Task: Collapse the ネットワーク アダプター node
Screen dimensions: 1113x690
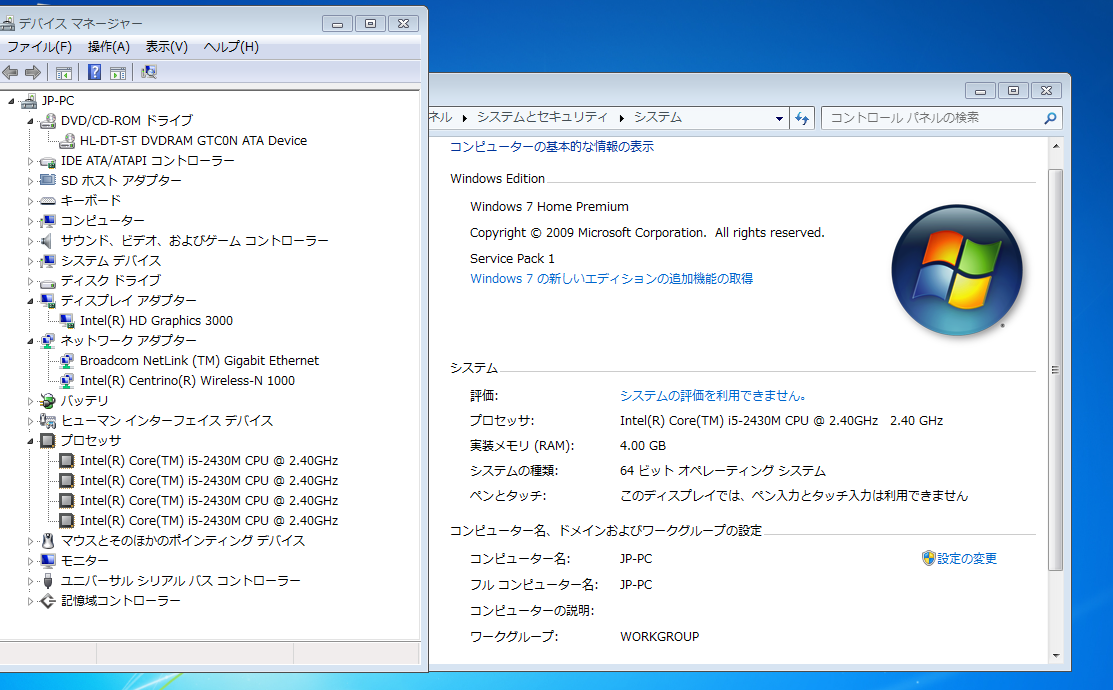Action: point(31,341)
